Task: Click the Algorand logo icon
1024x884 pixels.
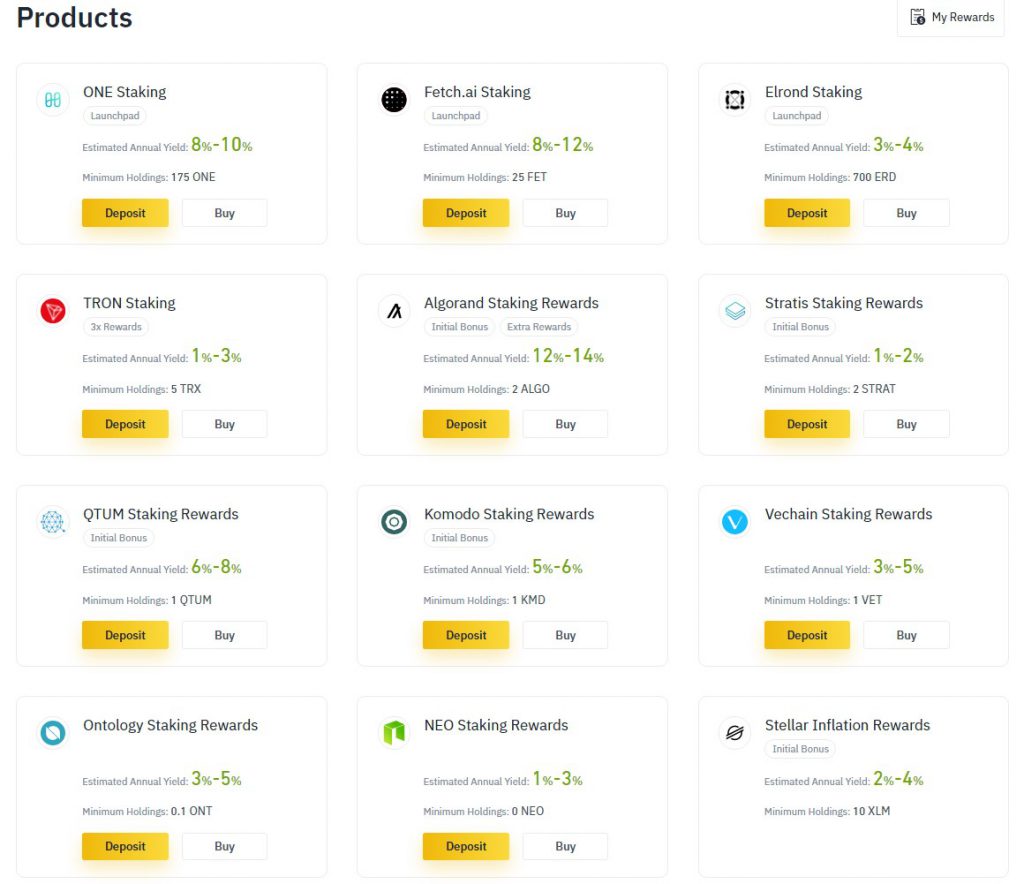Action: pyautogui.click(x=394, y=311)
